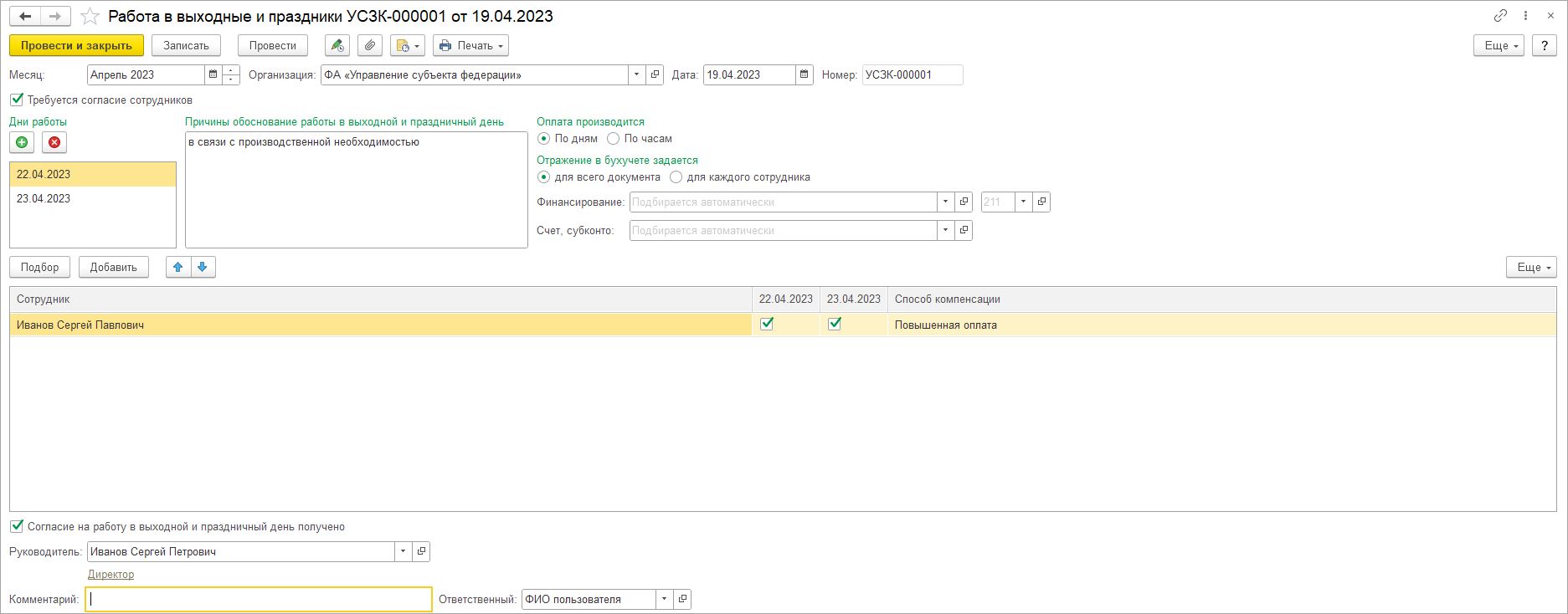The height and width of the screenshot is (614, 1568).
Task: Click Провести button
Action: point(273,45)
